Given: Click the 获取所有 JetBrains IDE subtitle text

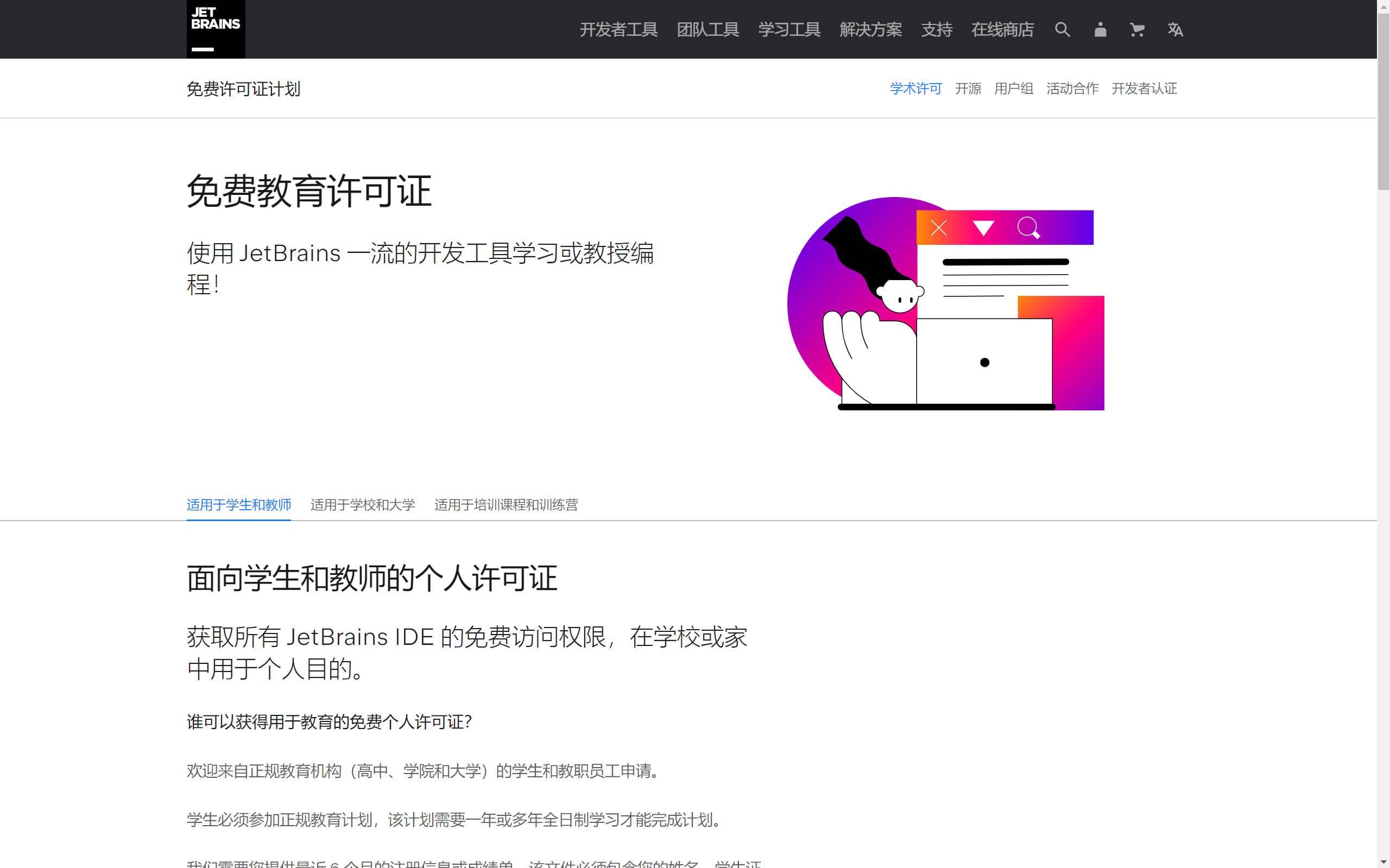Looking at the screenshot, I should tap(467, 652).
